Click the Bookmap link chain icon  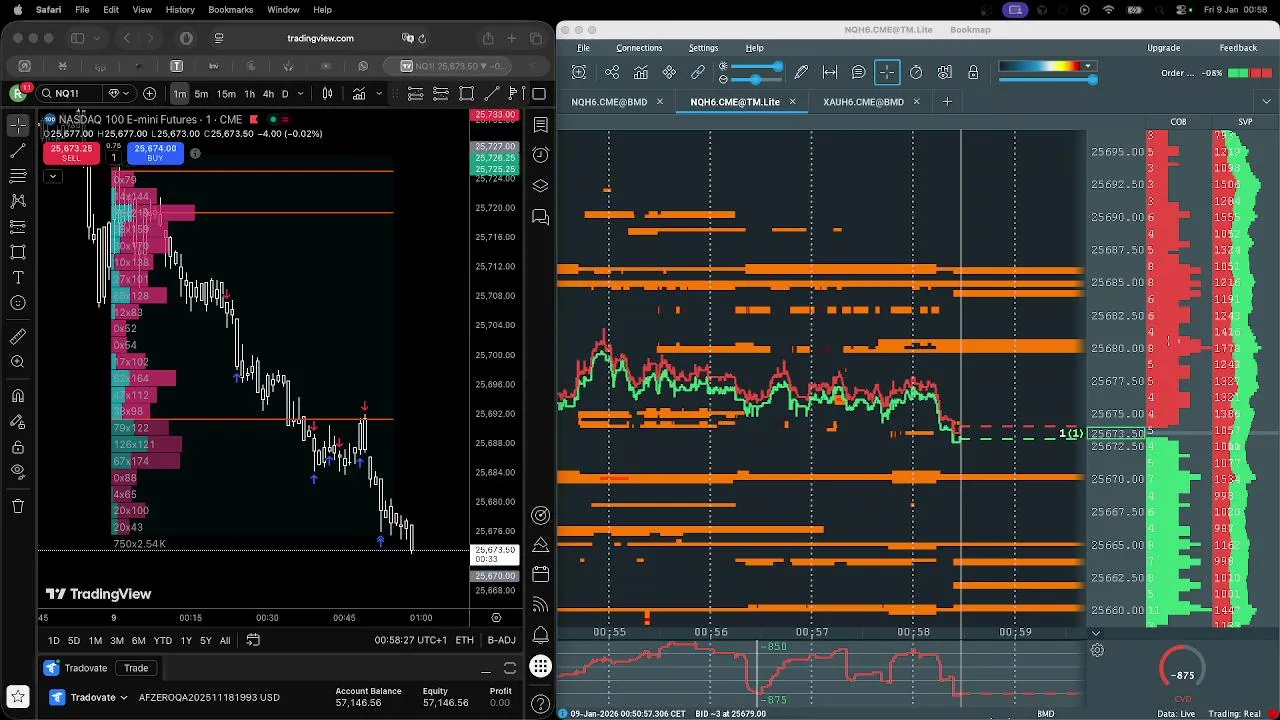(x=698, y=72)
